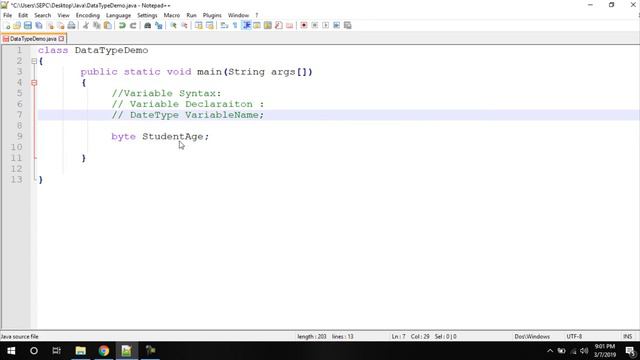Toggle synchronized vertical scrolling
The width and height of the screenshot is (640, 360).
pos(198,25)
